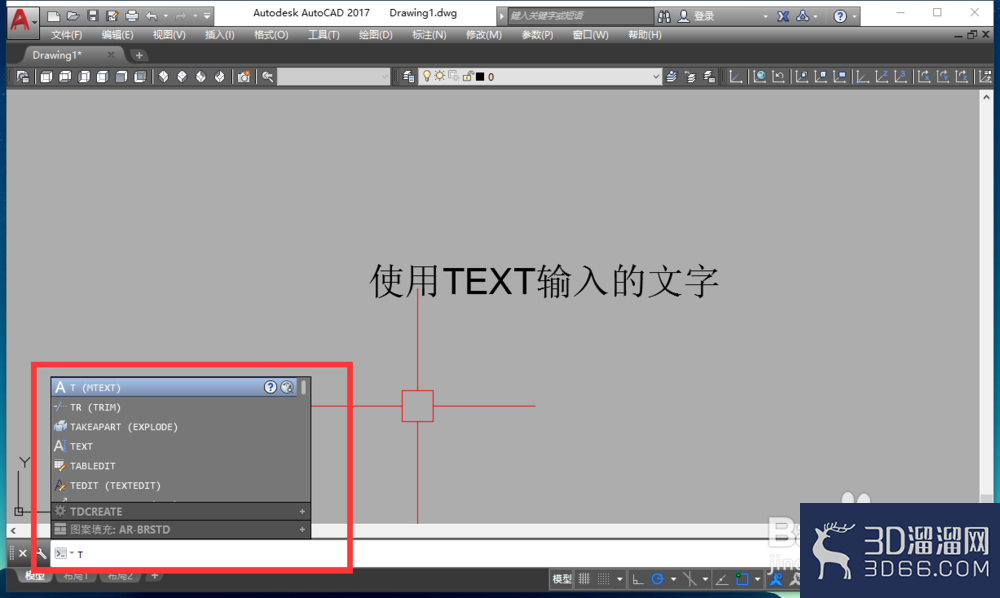Click the Create Camera icon

point(244,77)
